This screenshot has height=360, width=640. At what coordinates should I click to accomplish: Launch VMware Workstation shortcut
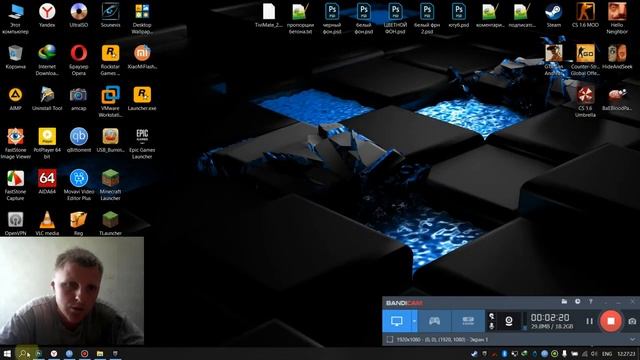tap(110, 102)
